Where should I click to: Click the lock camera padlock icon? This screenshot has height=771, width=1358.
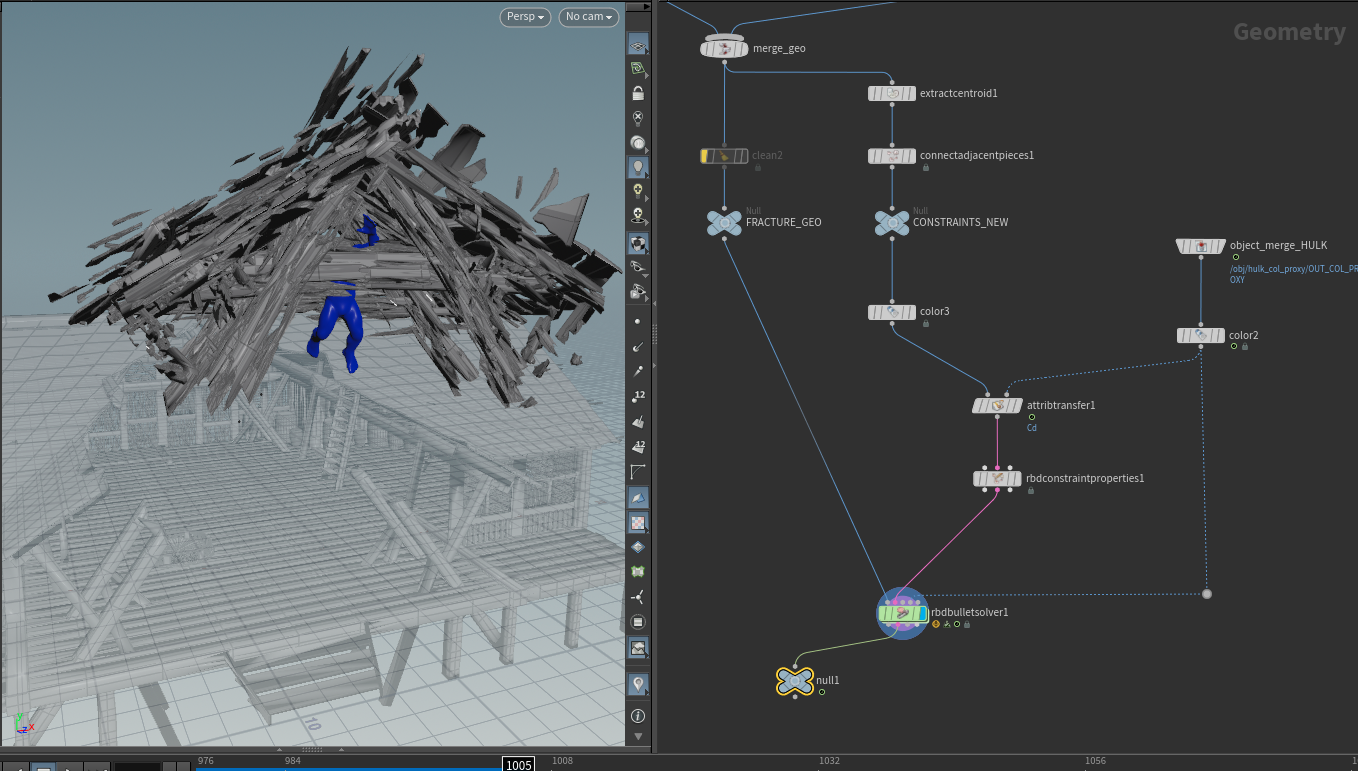[637, 93]
